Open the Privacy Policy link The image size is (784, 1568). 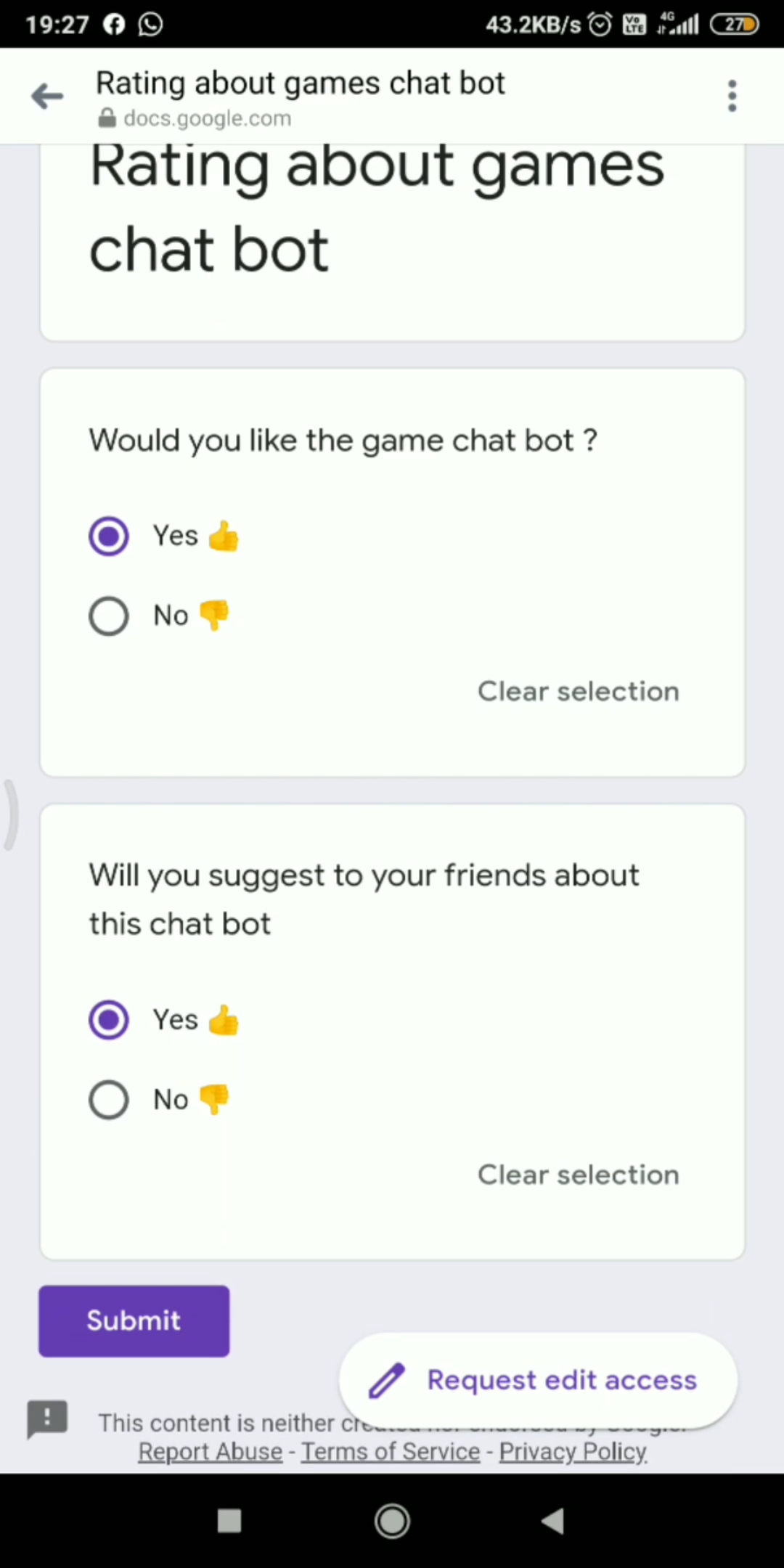573,1452
